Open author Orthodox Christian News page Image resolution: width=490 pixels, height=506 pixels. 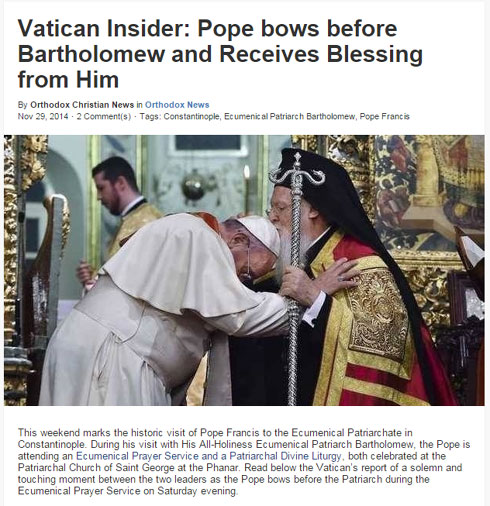pyautogui.click(x=82, y=105)
